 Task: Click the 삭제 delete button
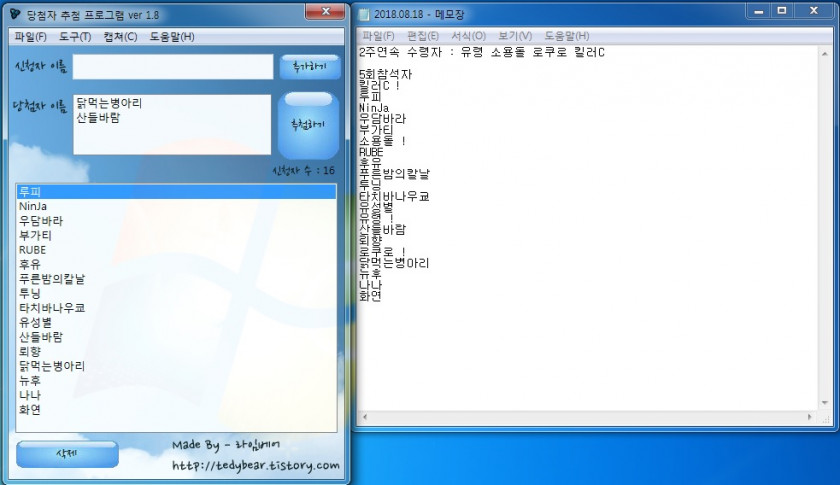click(x=67, y=454)
